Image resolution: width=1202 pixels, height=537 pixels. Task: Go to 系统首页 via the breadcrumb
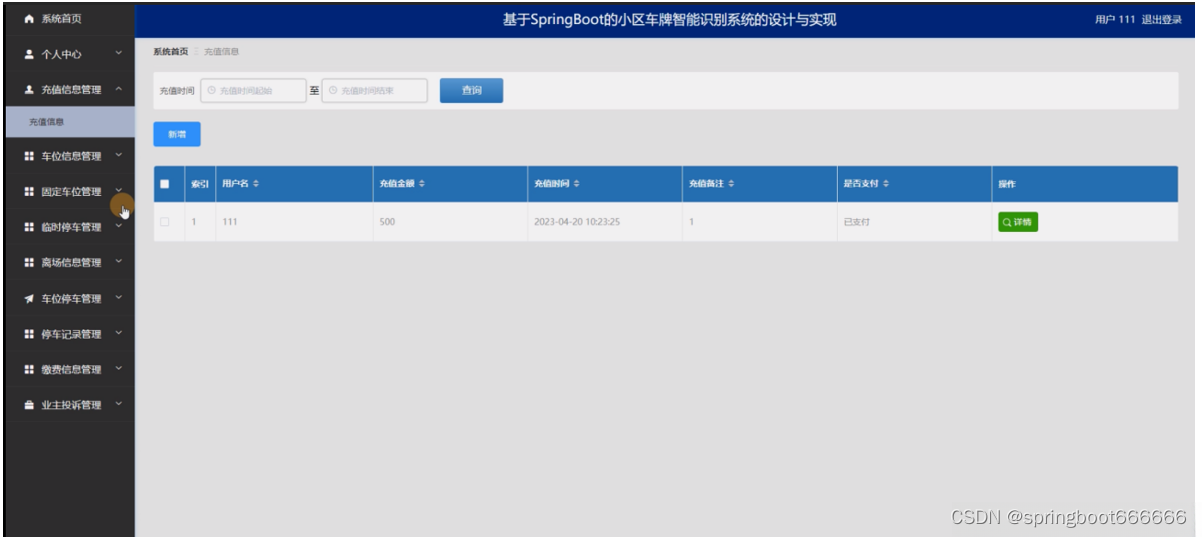[170, 51]
